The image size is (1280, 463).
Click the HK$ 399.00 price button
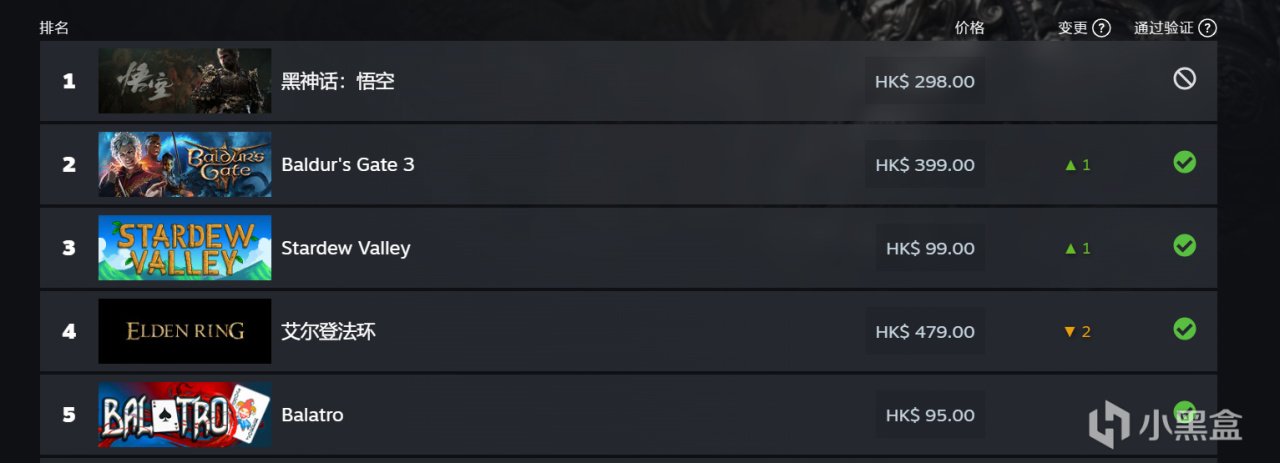(x=924, y=165)
